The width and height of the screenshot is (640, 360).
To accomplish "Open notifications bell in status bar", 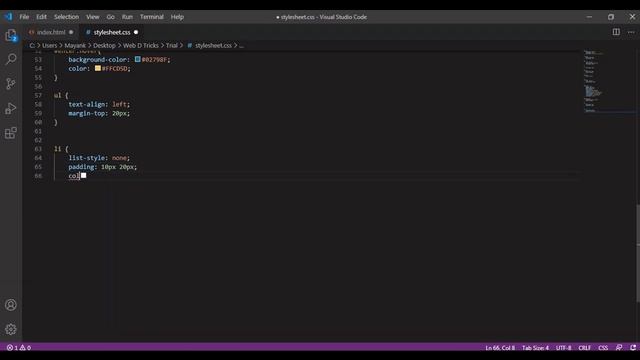I will pos(633,348).
